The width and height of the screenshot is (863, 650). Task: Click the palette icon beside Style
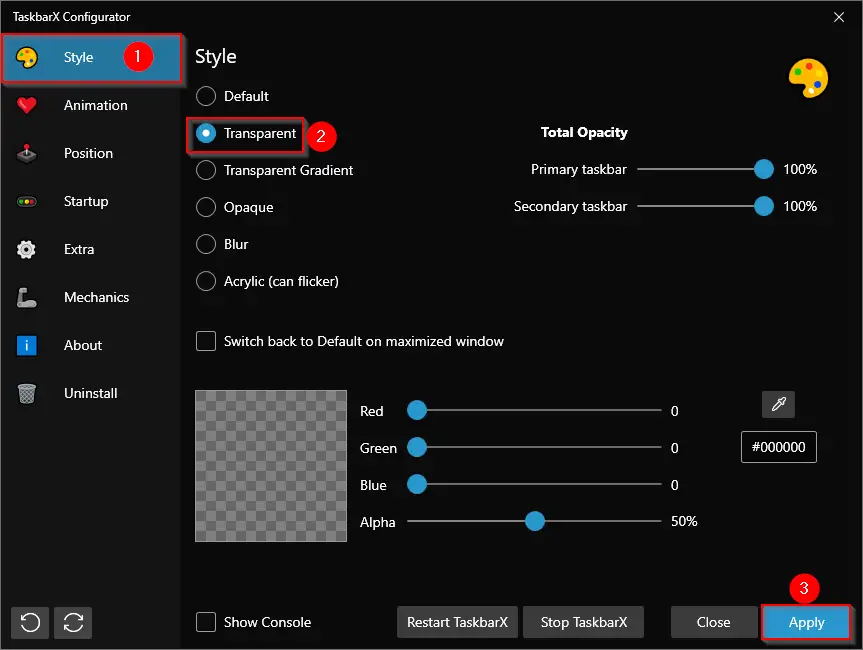(26, 57)
